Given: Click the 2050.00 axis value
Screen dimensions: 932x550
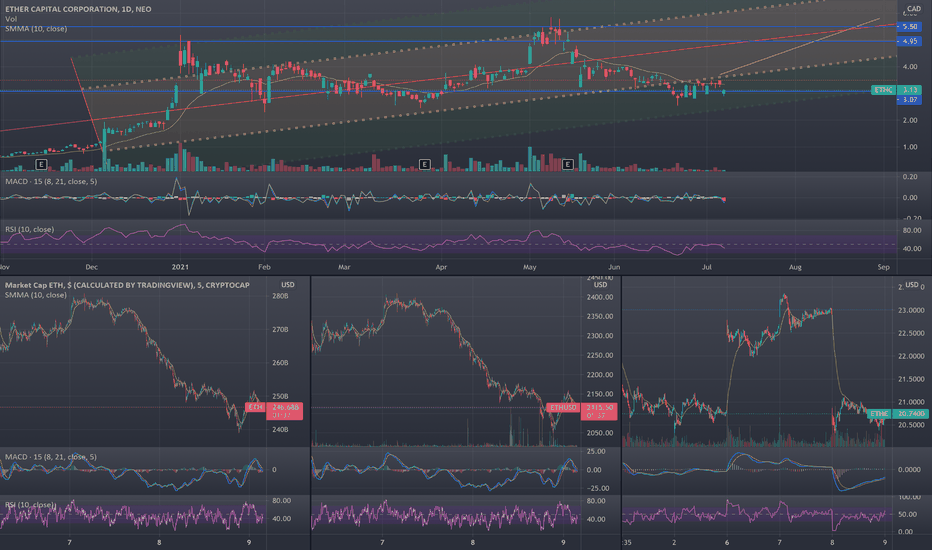Looking at the screenshot, I should [x=600, y=433].
